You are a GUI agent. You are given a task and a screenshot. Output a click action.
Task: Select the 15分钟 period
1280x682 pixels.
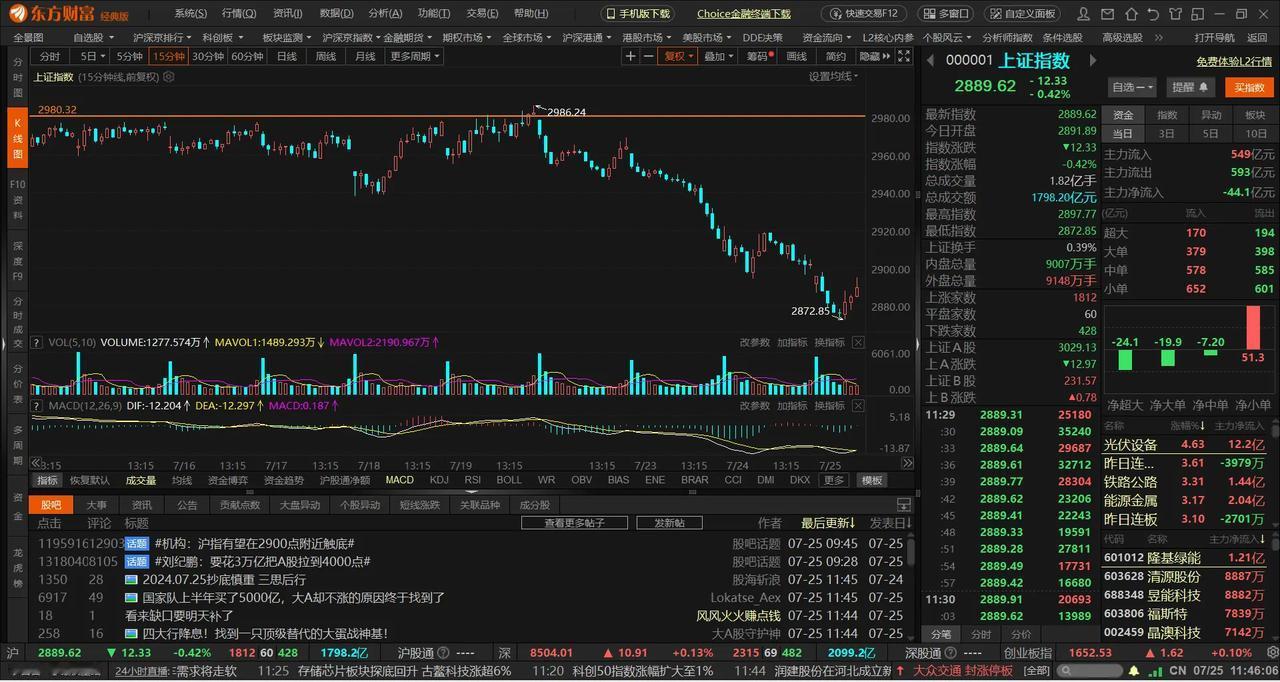click(168, 56)
